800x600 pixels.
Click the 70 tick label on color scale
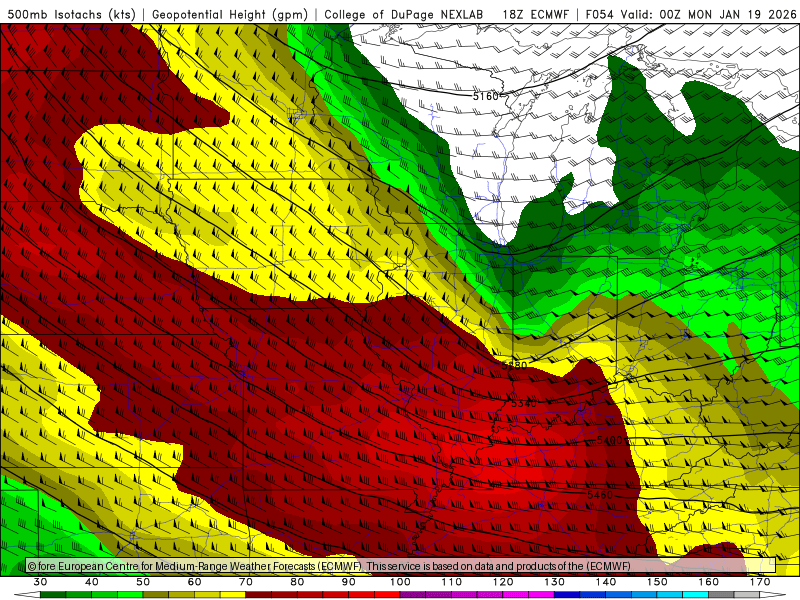[x=246, y=582]
